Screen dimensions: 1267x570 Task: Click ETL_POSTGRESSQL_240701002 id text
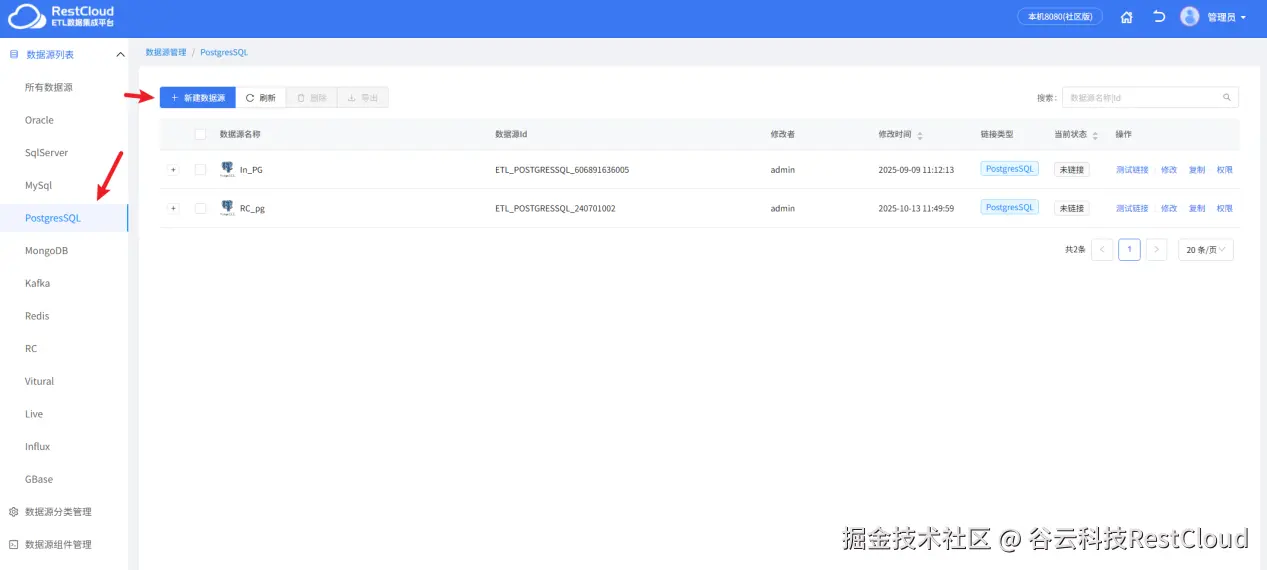pyautogui.click(x=555, y=208)
